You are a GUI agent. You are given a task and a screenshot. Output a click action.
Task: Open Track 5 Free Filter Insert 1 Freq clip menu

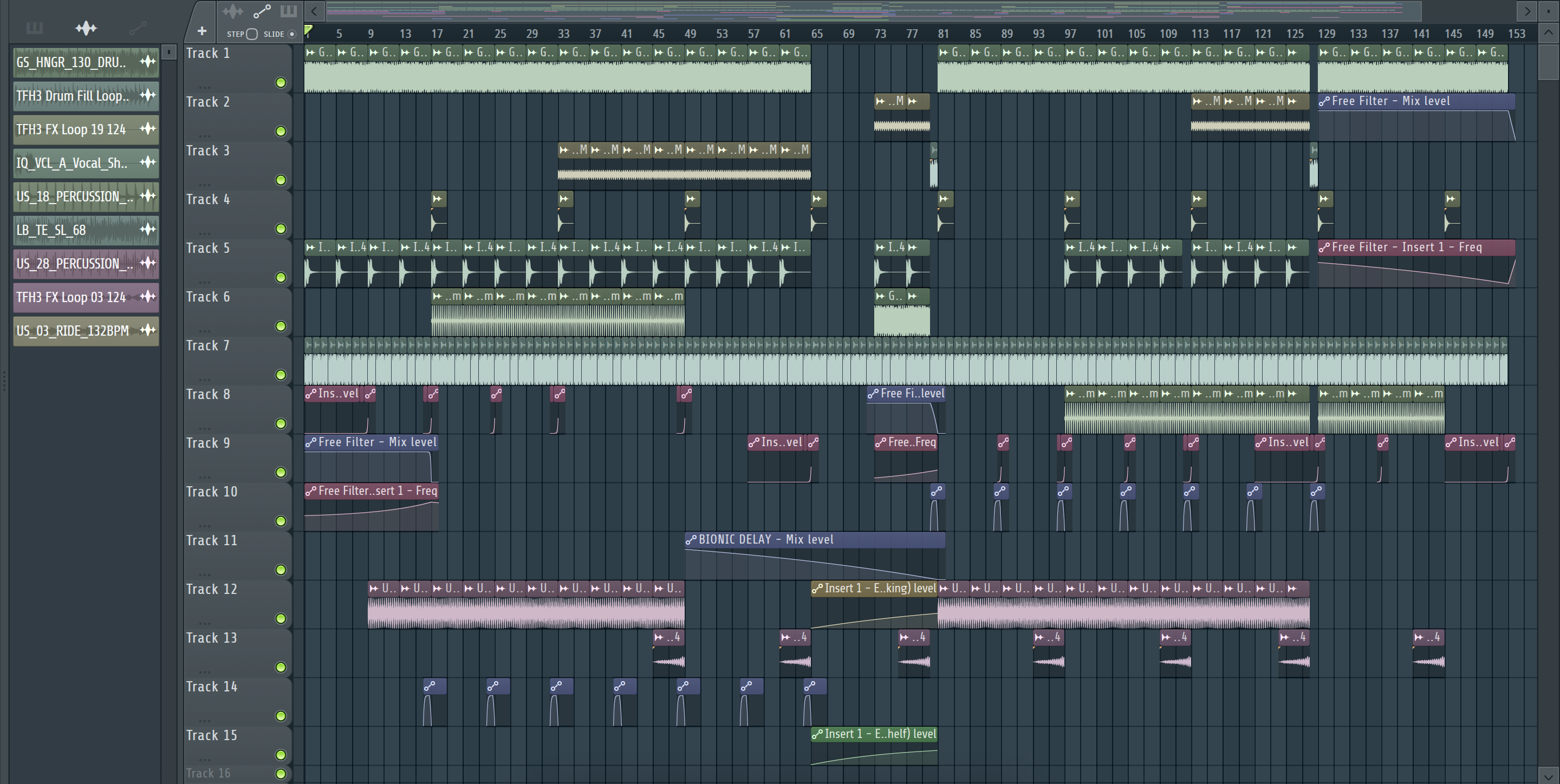click(x=1324, y=247)
